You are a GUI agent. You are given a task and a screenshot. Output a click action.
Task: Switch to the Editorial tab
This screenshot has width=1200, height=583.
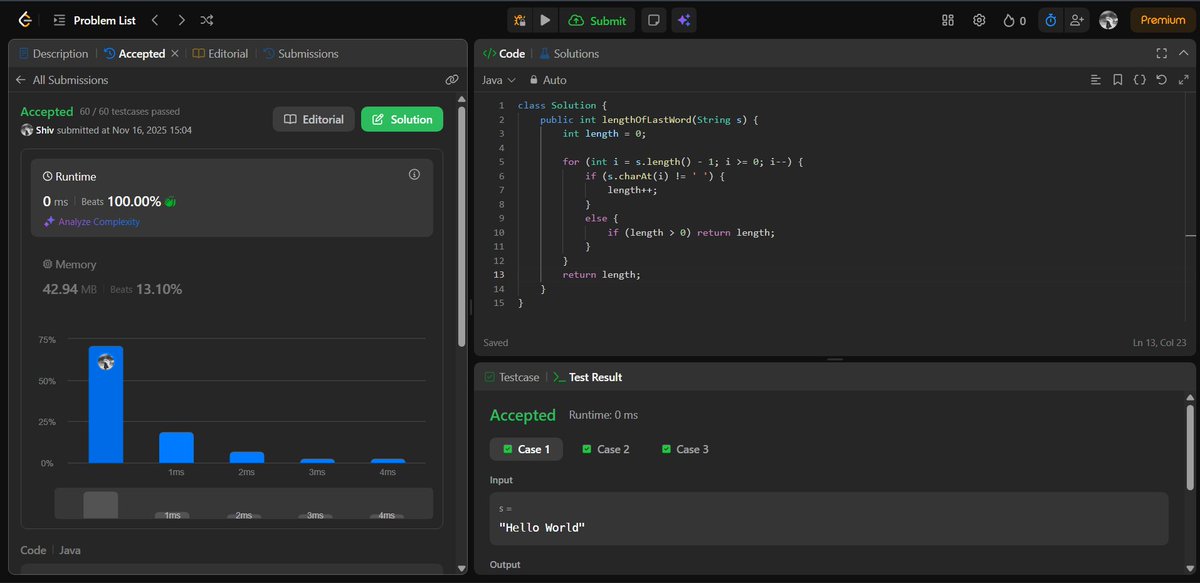click(220, 54)
